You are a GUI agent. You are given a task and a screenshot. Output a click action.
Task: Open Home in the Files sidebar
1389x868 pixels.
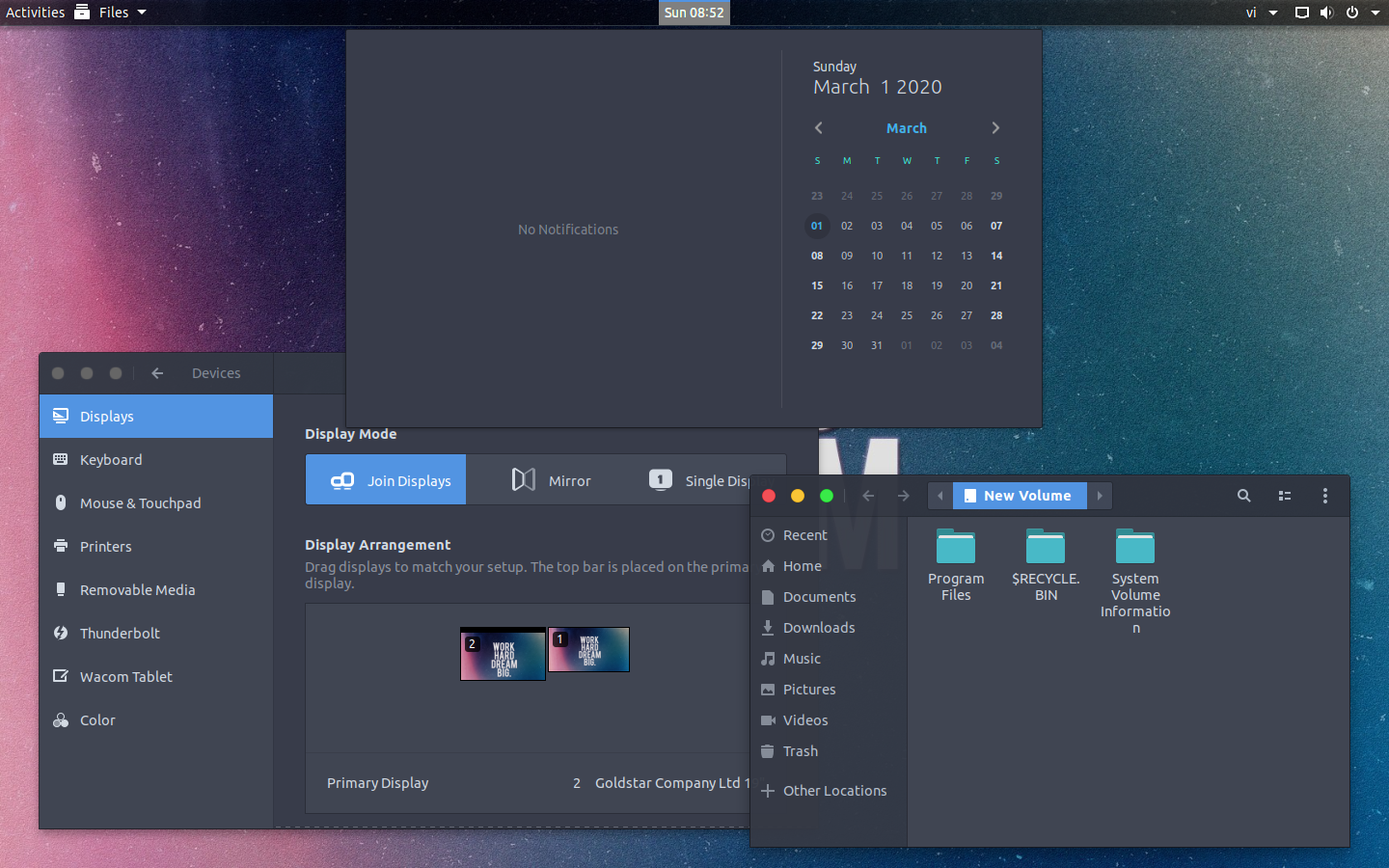tap(829, 566)
